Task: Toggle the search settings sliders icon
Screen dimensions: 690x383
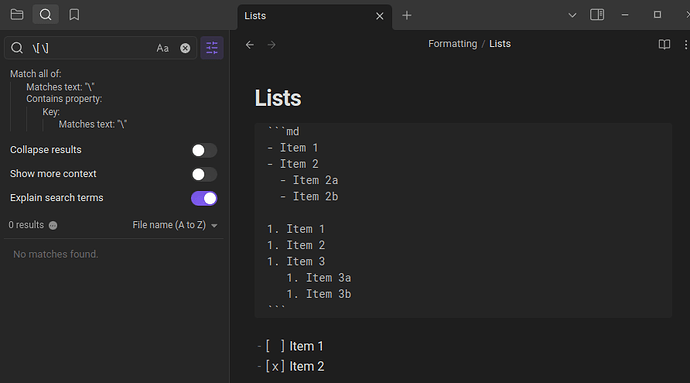Action: pos(212,48)
